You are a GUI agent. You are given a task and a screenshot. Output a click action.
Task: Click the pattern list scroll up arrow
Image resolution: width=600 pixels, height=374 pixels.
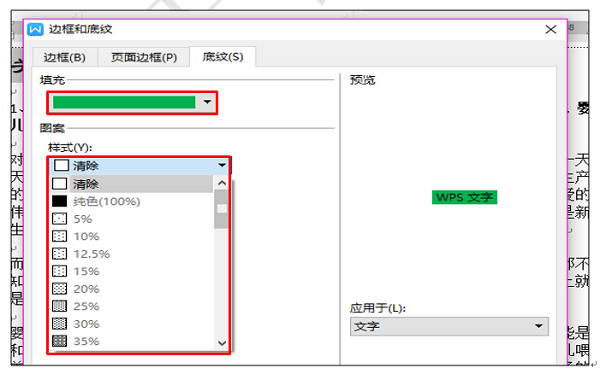point(222,183)
